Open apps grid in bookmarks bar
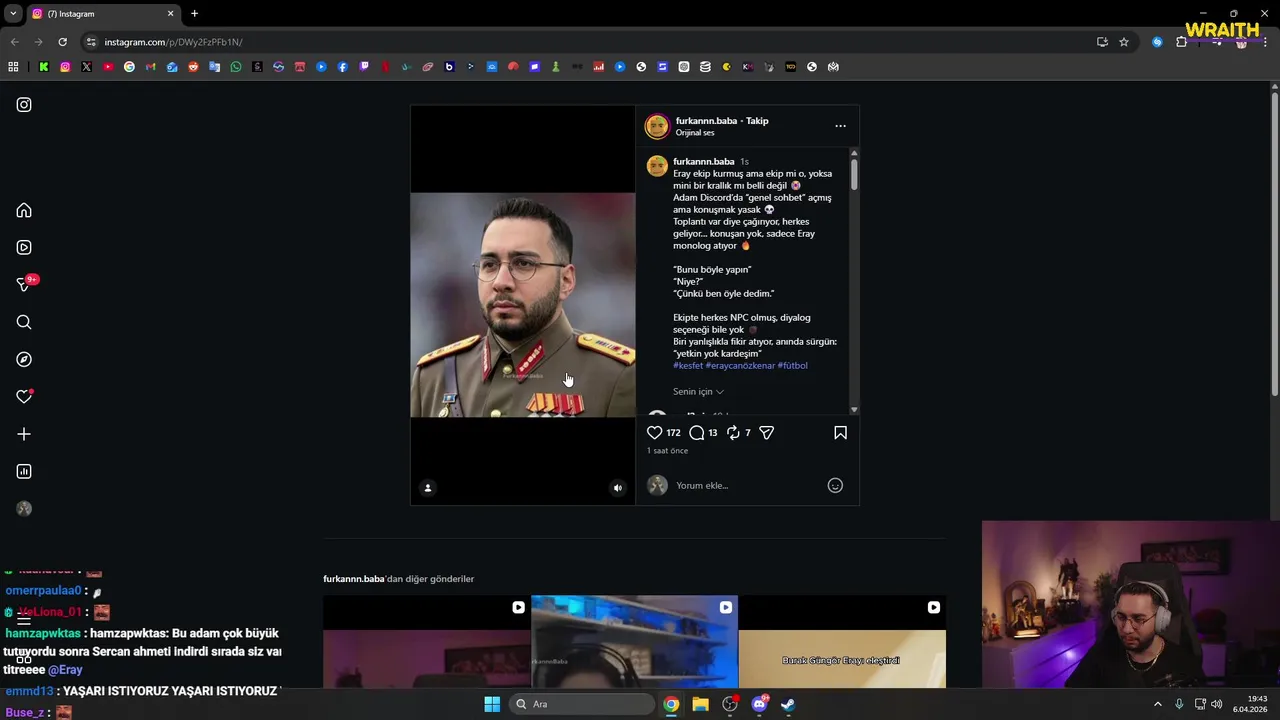The image size is (1280, 720). pyautogui.click(x=13, y=67)
